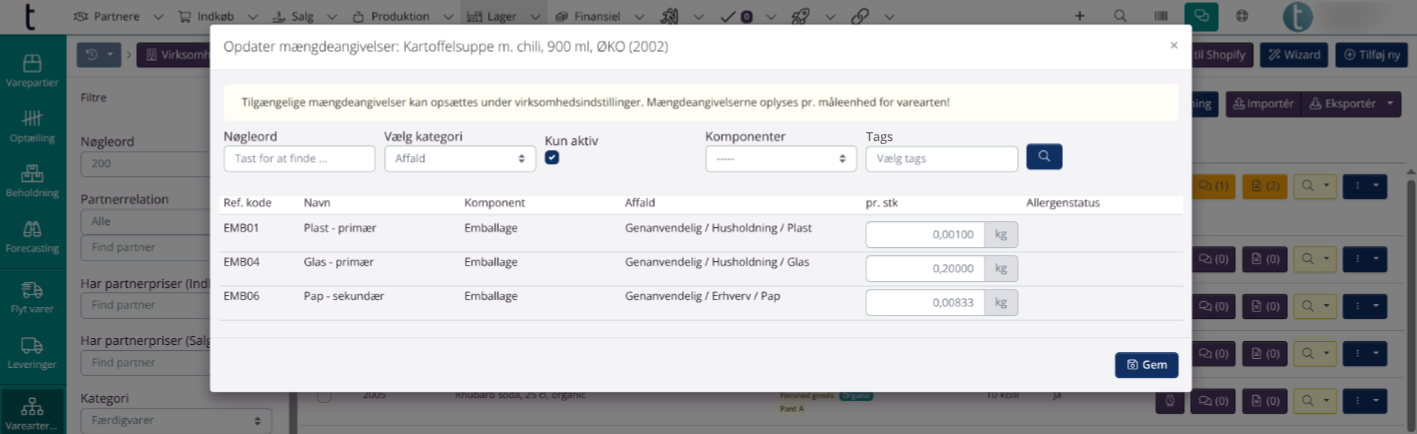The image size is (1417, 434).
Task: Open Leveringer from the sidebar
Action: (32, 354)
